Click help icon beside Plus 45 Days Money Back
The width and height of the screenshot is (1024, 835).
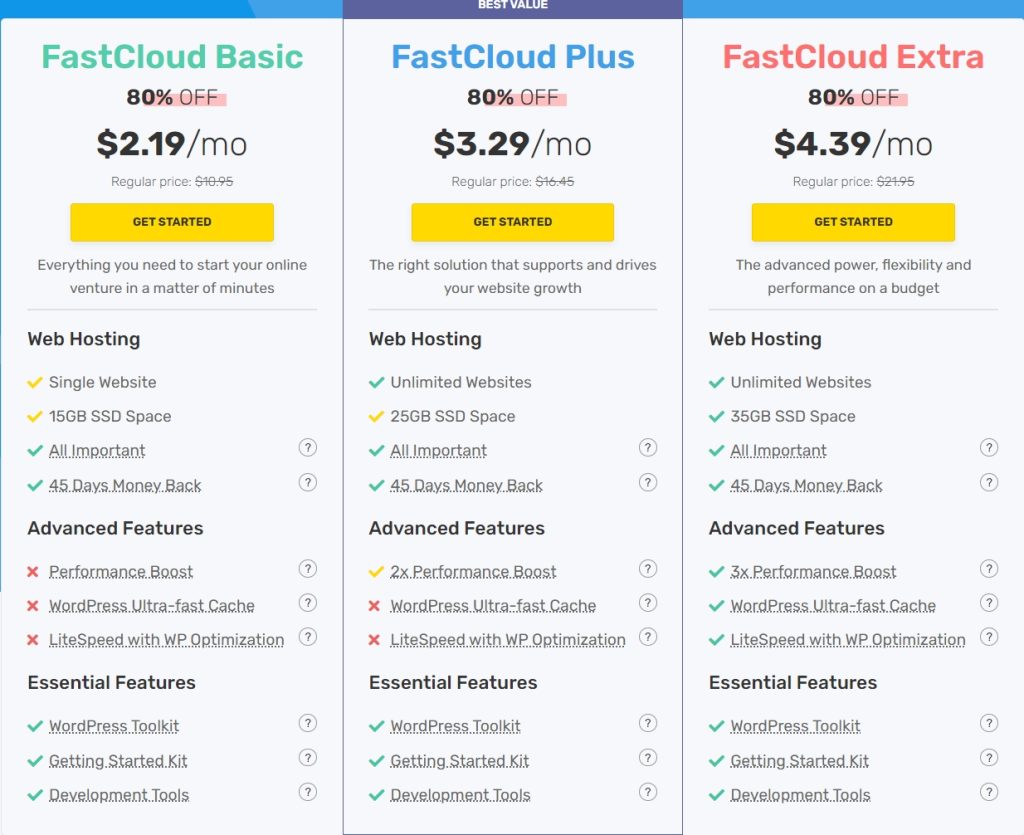(648, 482)
